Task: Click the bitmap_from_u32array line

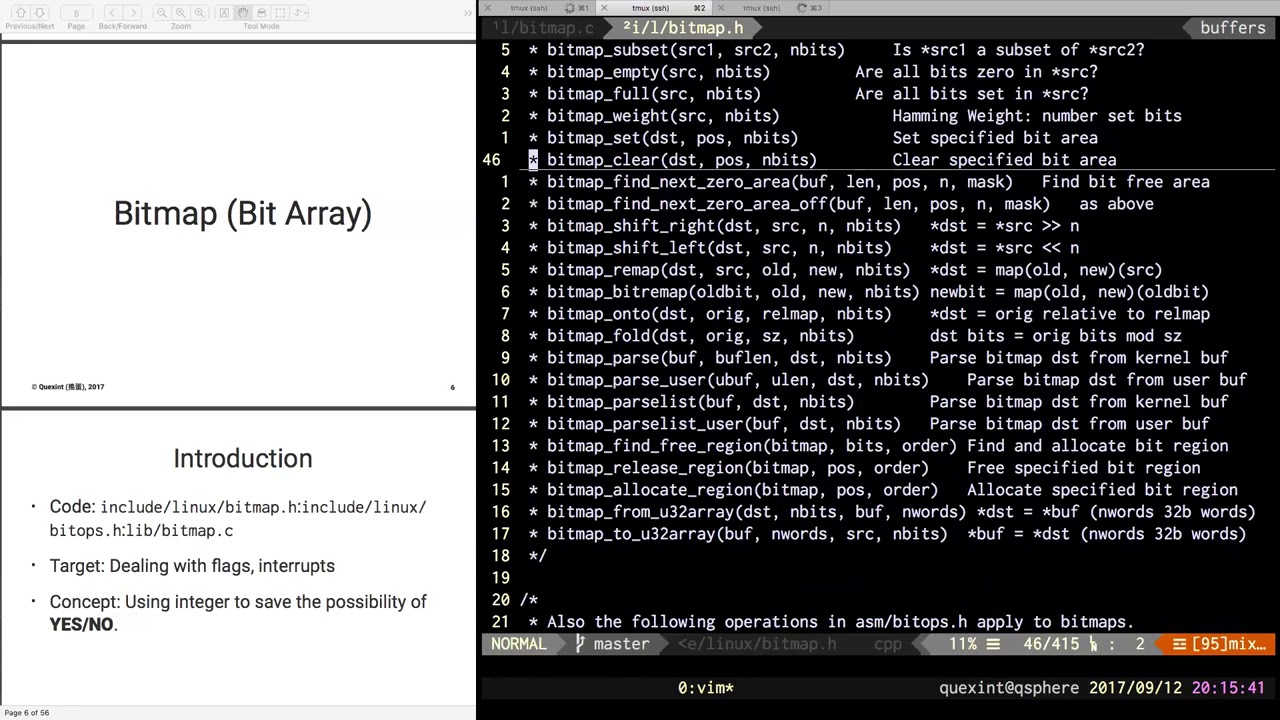Action: point(892,512)
